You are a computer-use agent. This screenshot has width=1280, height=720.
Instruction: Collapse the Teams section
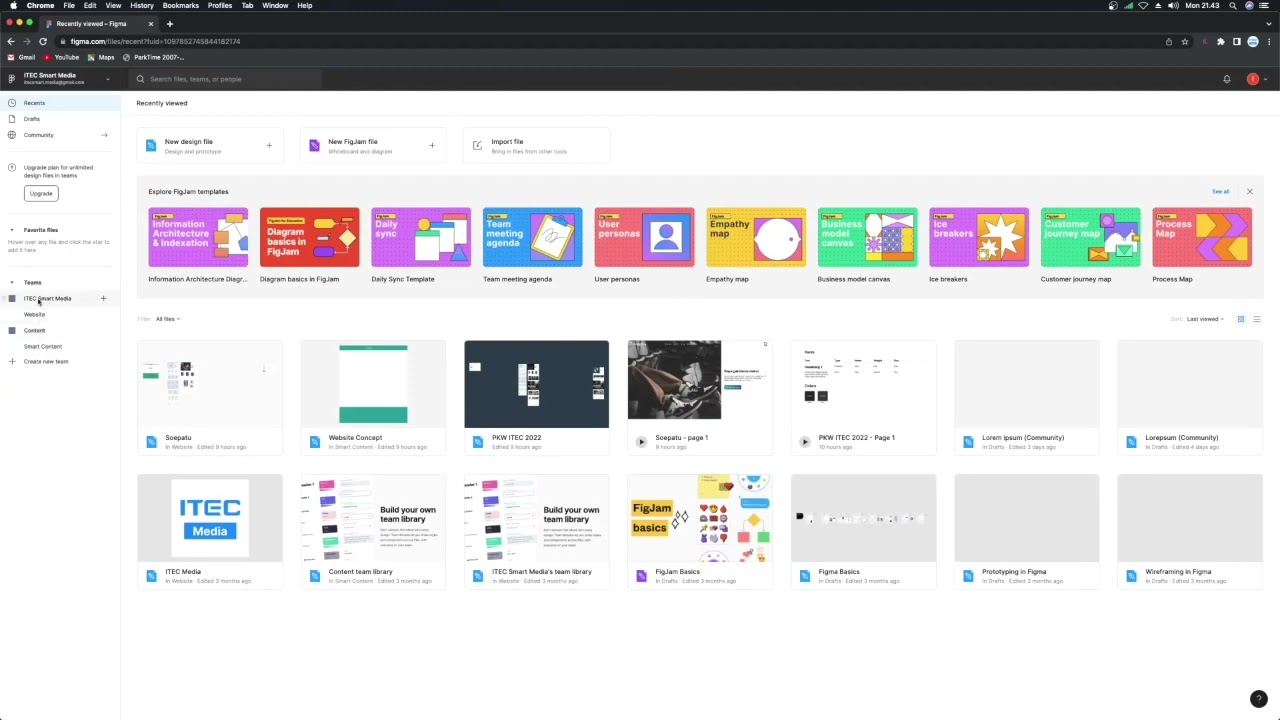click(11, 283)
